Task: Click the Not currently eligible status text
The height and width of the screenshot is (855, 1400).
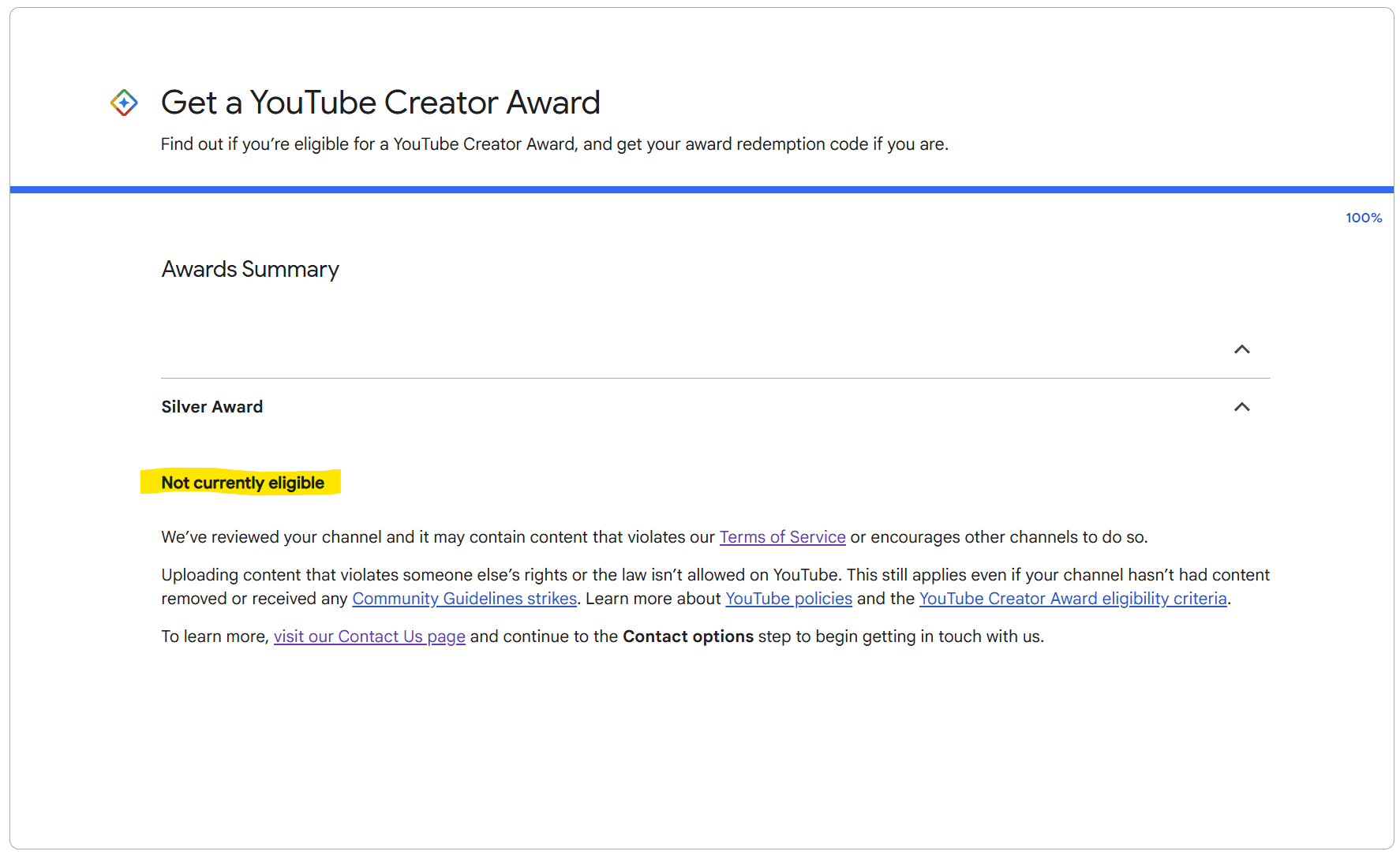Action: (x=243, y=483)
